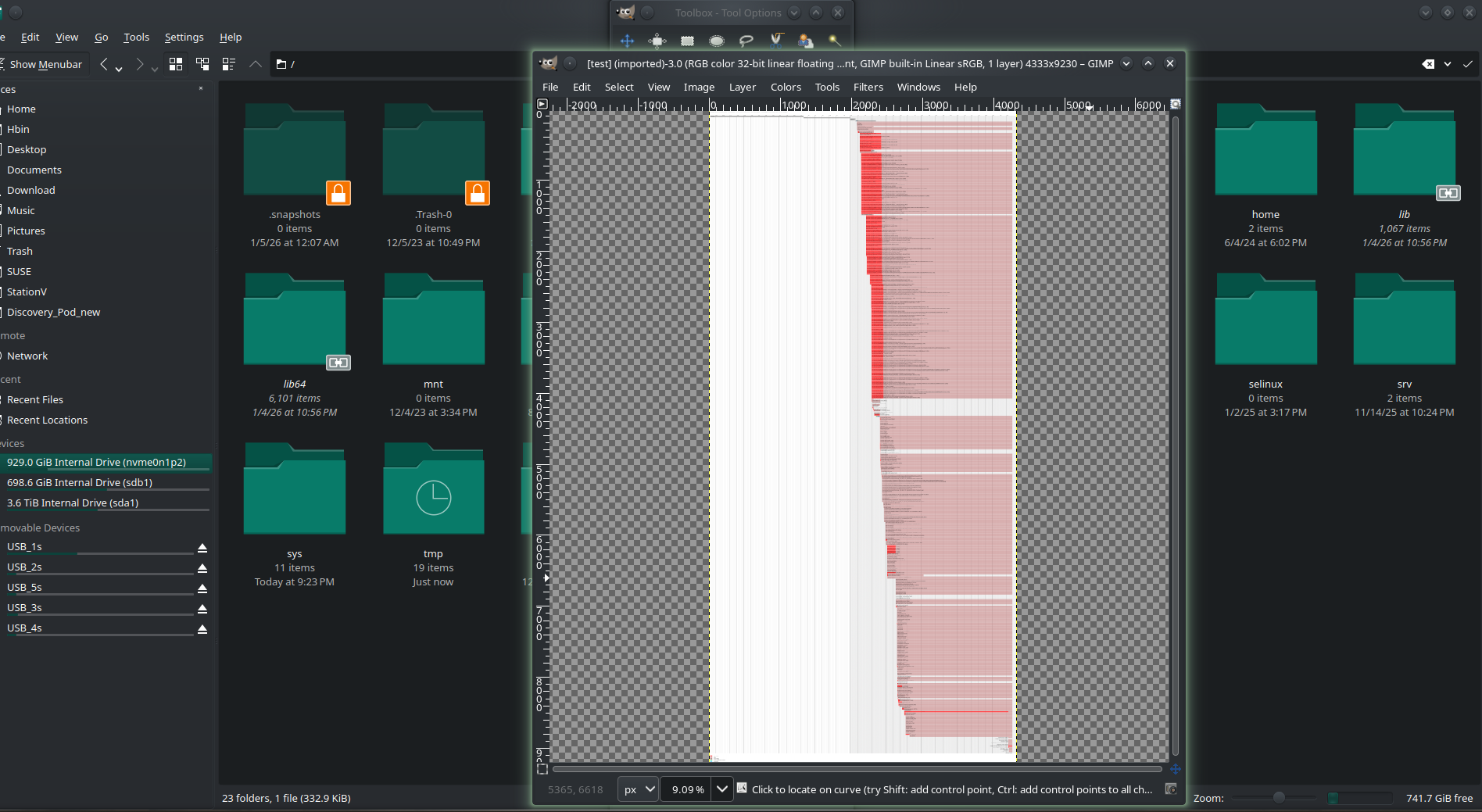1482x812 pixels.
Task: Switch Dolphin to details view mode
Action: click(x=229, y=64)
